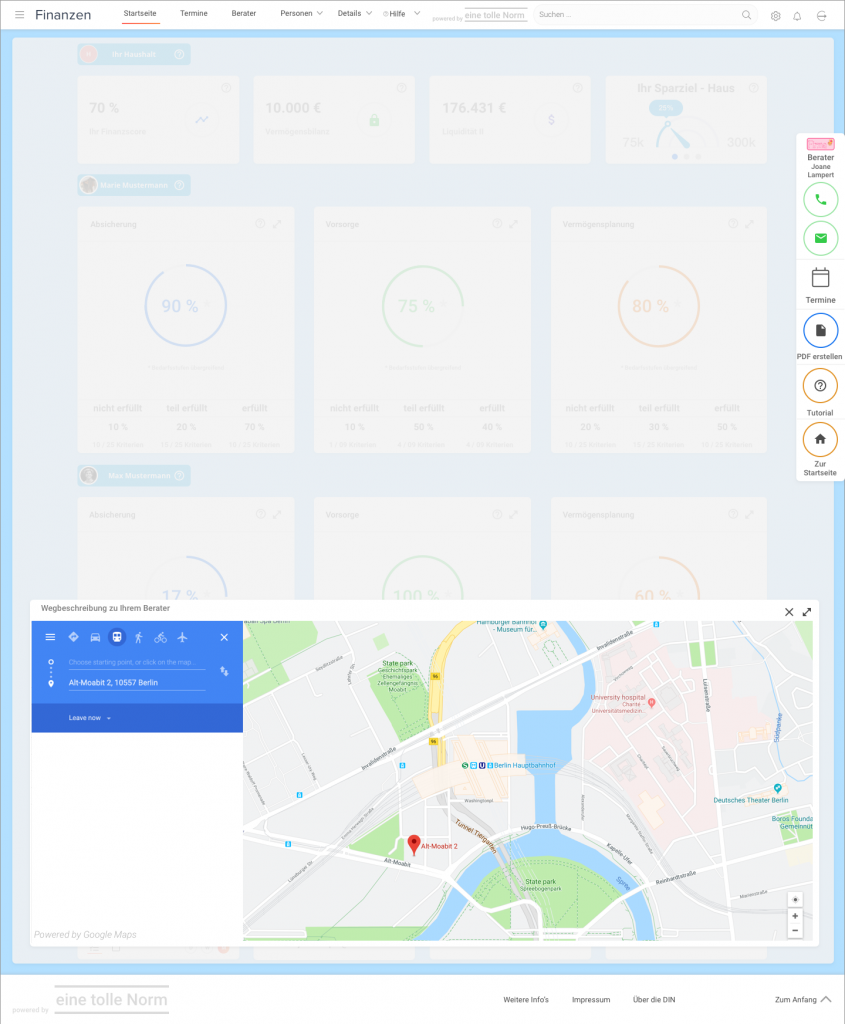This screenshot has height=1024, width=845.
Task: Expand the Leave now dropdown
Action: click(90, 718)
